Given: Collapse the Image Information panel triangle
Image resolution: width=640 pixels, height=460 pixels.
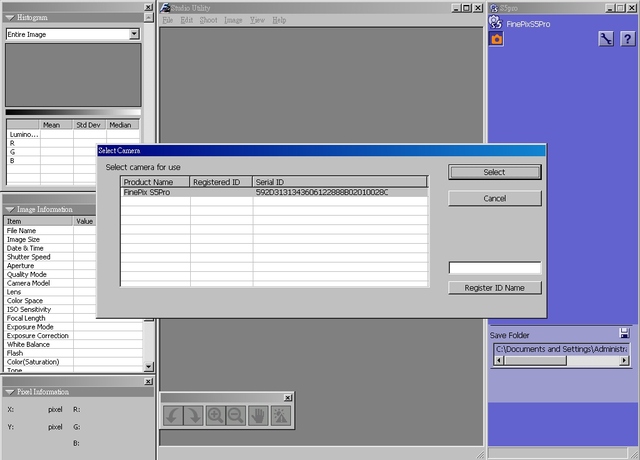Looking at the screenshot, I should coord(9,209).
